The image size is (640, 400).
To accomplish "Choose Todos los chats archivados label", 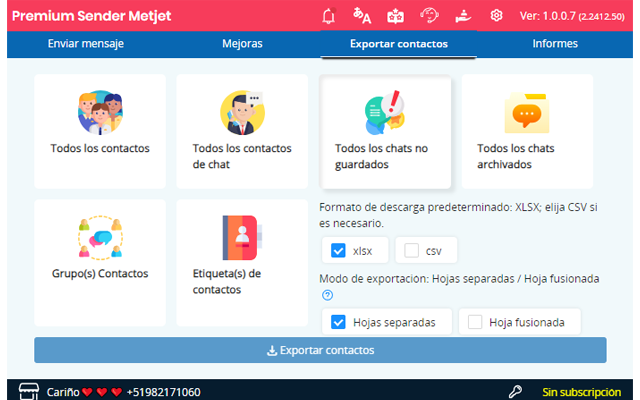I will [x=516, y=156].
